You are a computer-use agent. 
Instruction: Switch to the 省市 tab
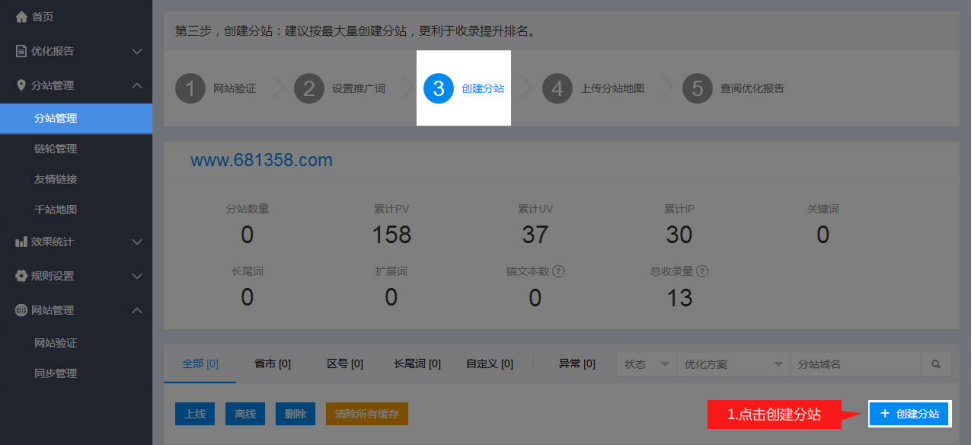pos(272,364)
